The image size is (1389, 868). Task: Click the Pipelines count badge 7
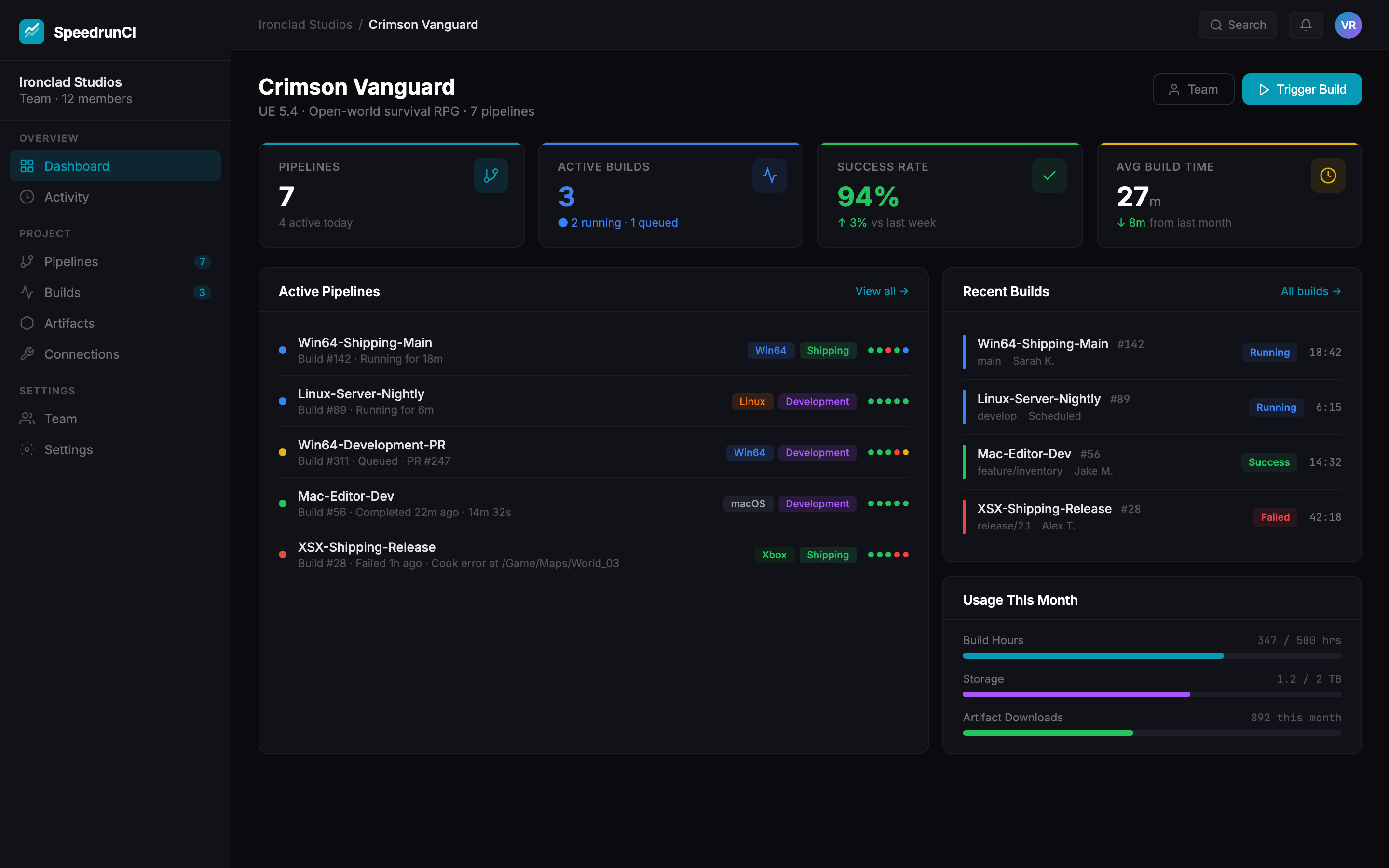click(202, 262)
